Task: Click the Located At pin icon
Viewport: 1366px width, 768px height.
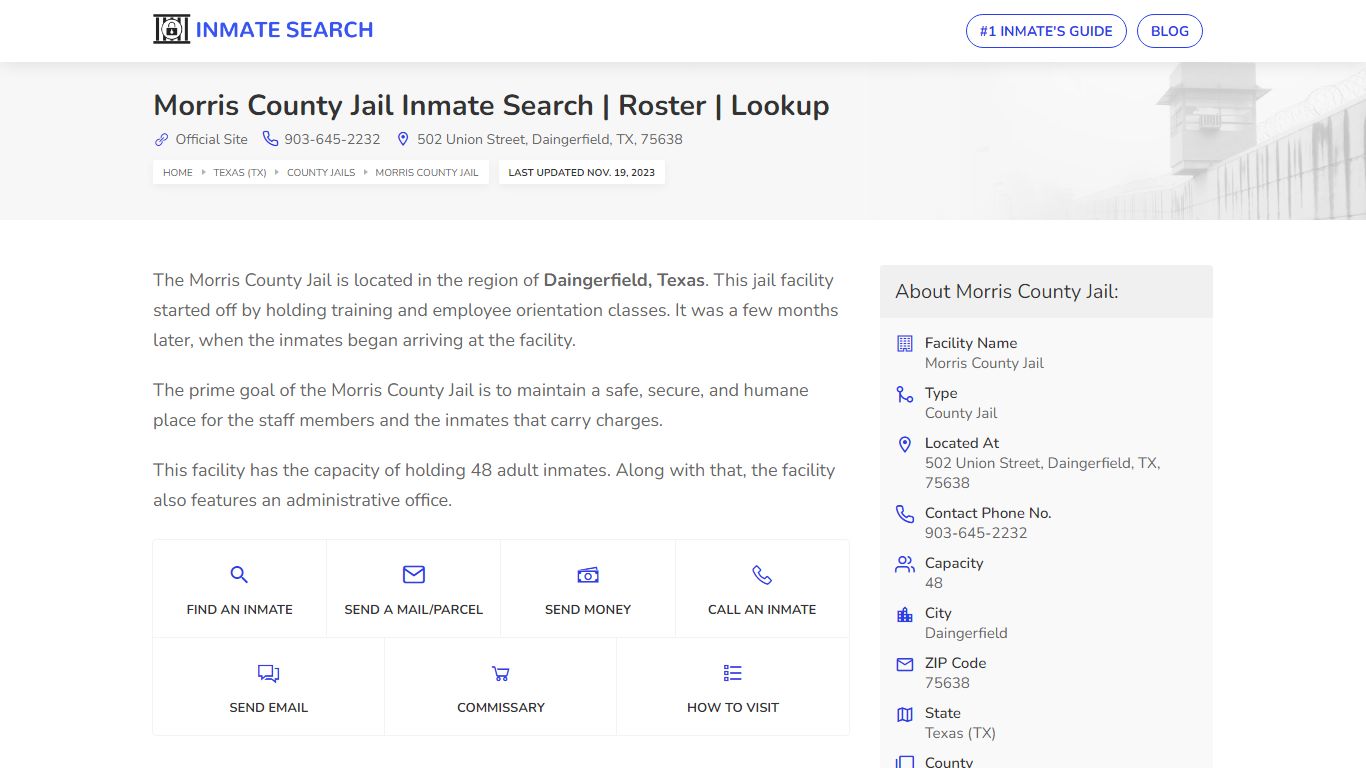Action: coord(905,444)
